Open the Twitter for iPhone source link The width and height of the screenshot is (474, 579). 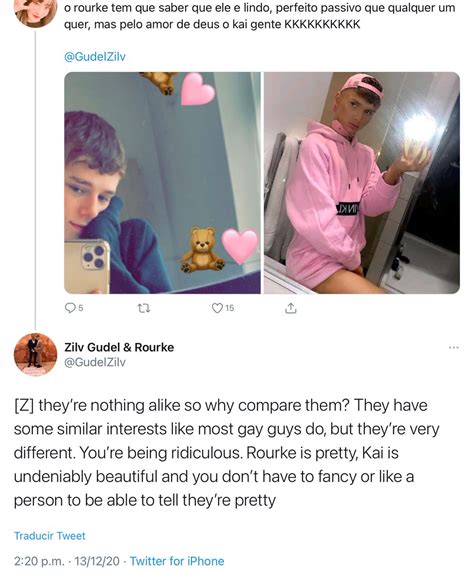177,561
